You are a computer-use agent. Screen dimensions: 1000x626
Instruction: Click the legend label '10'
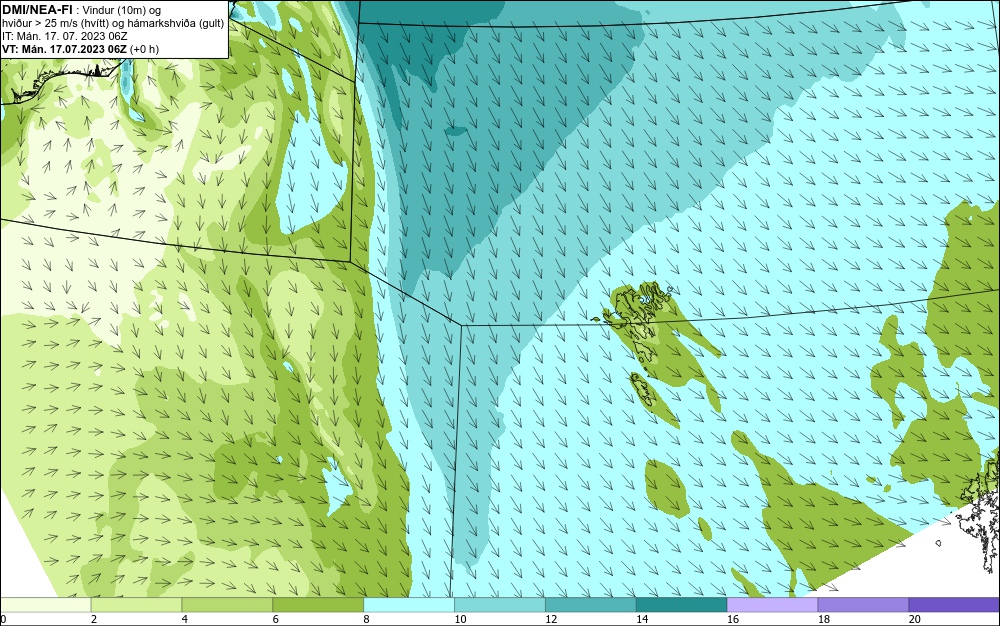[x=460, y=619]
